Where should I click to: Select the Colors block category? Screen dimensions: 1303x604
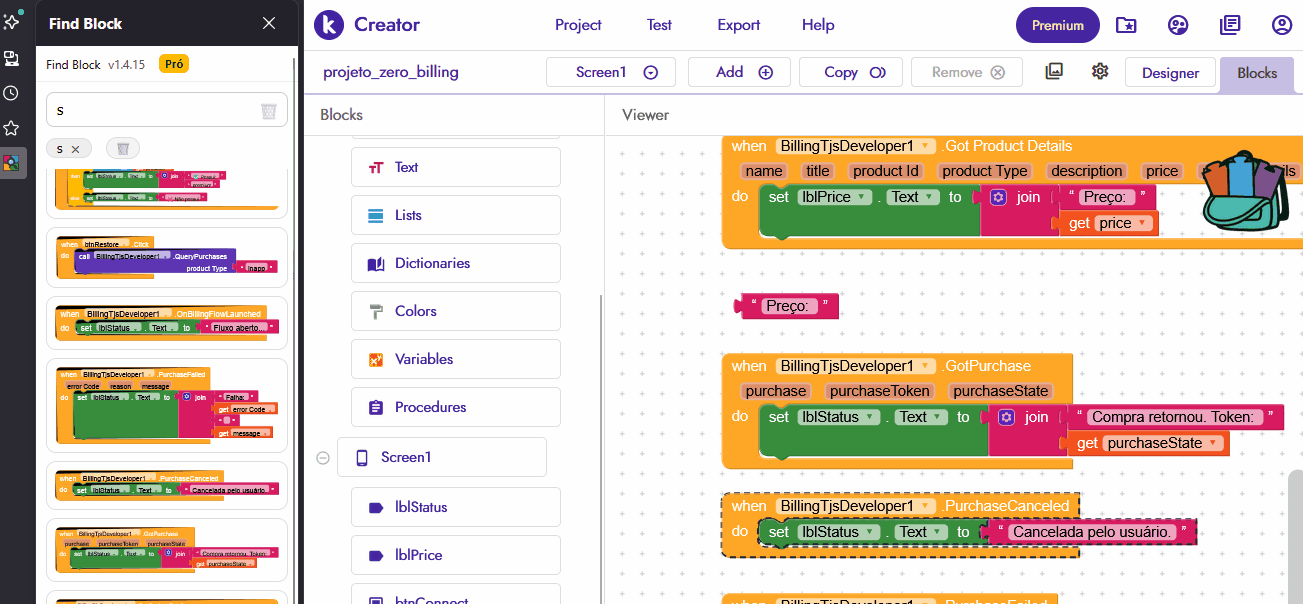pos(455,311)
